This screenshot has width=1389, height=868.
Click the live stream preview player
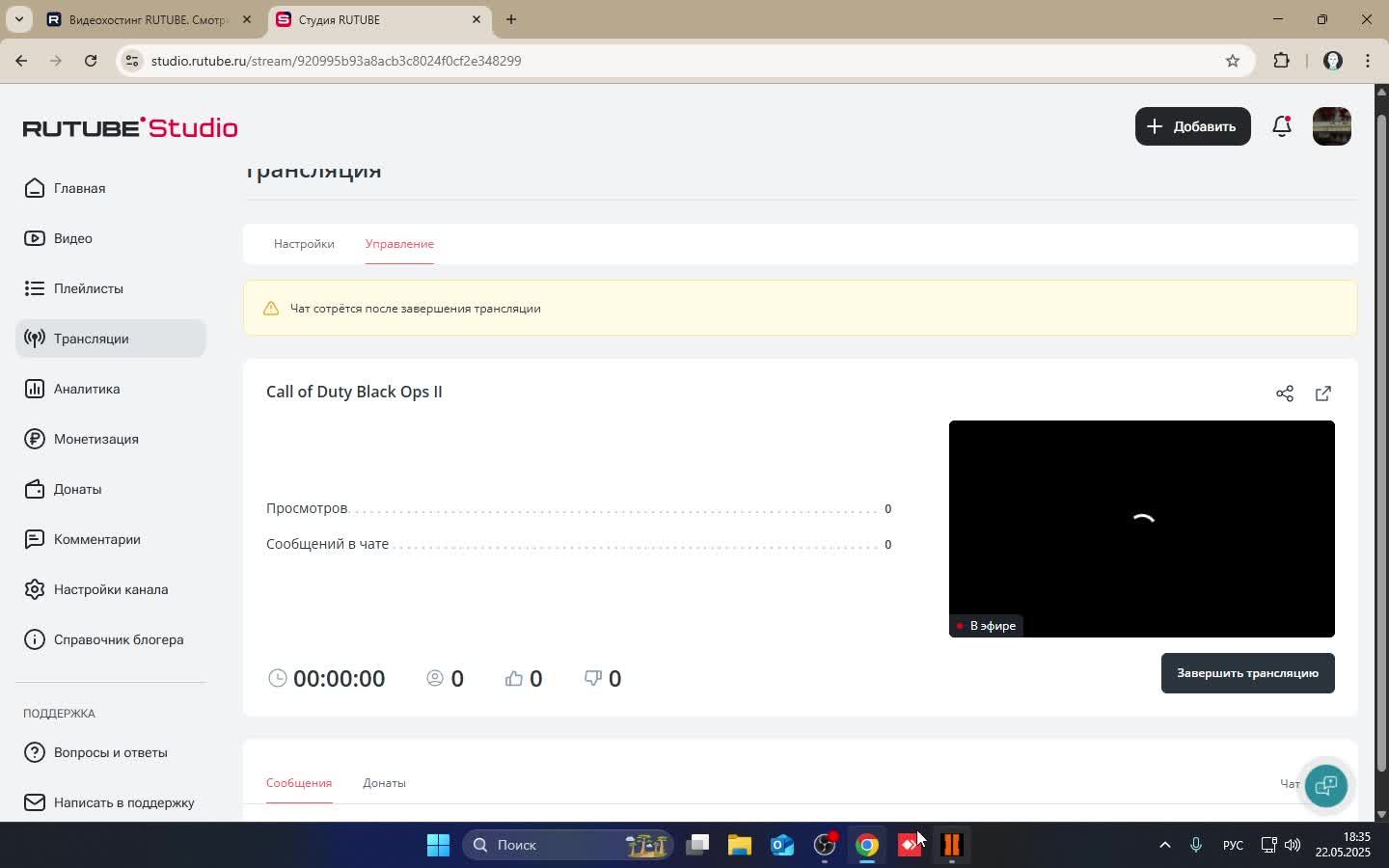point(1142,529)
